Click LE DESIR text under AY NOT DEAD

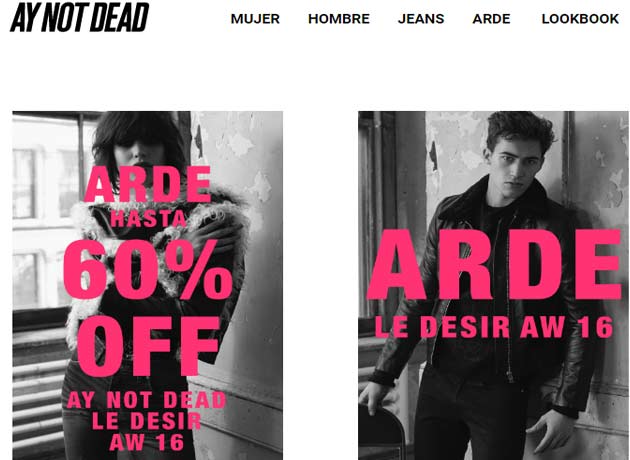[146, 421]
